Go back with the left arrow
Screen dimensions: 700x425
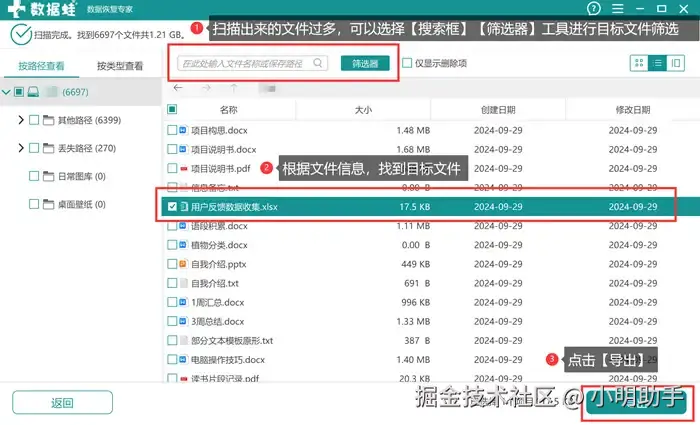coord(178,88)
